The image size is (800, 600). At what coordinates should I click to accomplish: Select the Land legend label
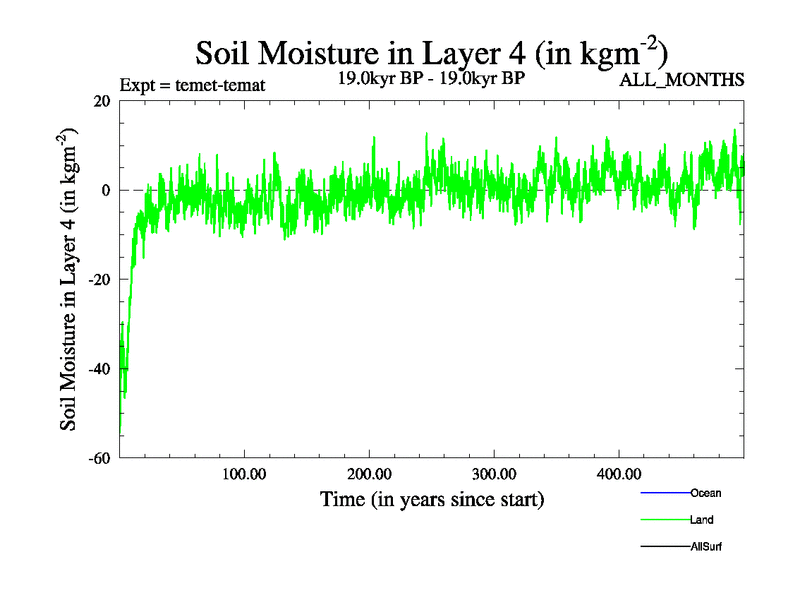coord(701,520)
